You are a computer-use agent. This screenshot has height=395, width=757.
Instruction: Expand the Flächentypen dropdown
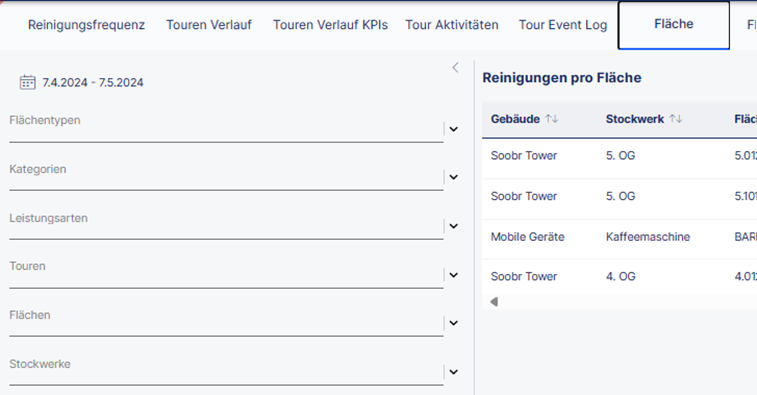click(x=453, y=129)
